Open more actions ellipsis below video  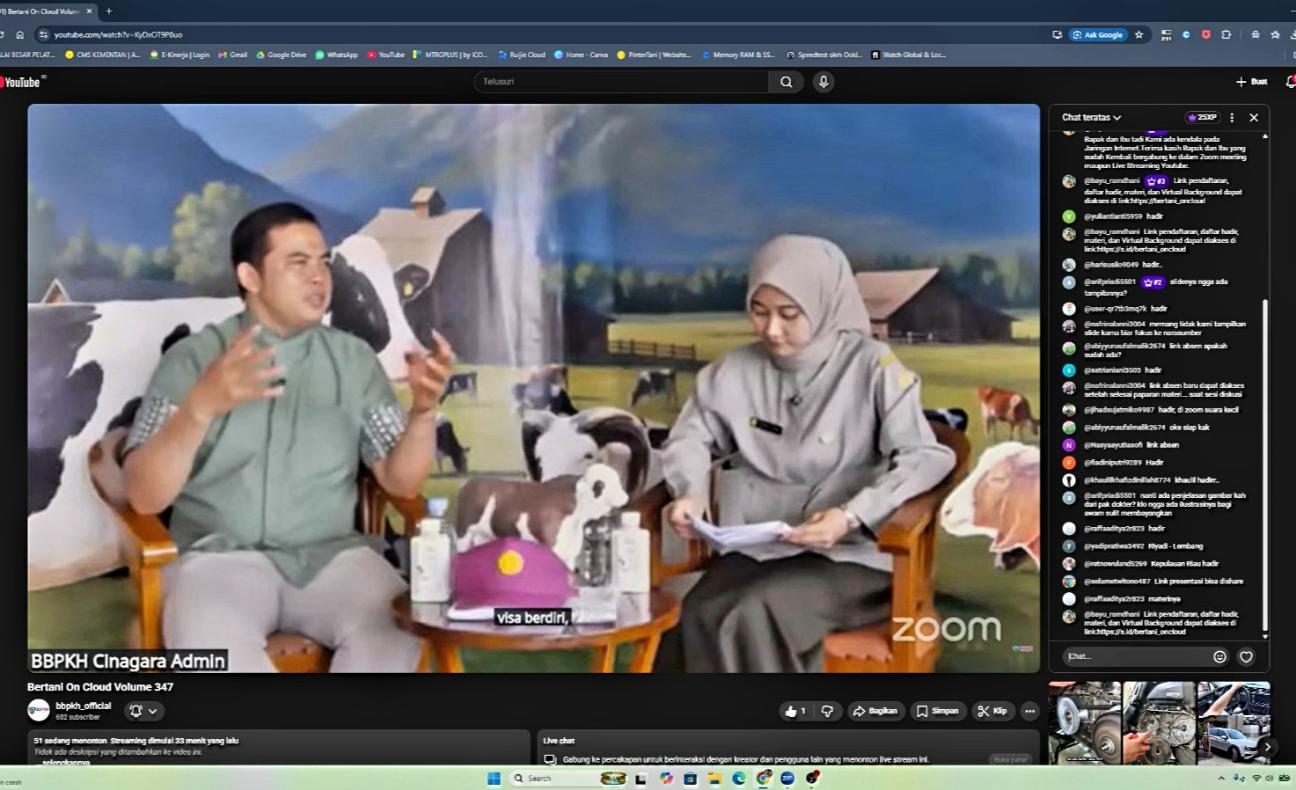(1030, 711)
